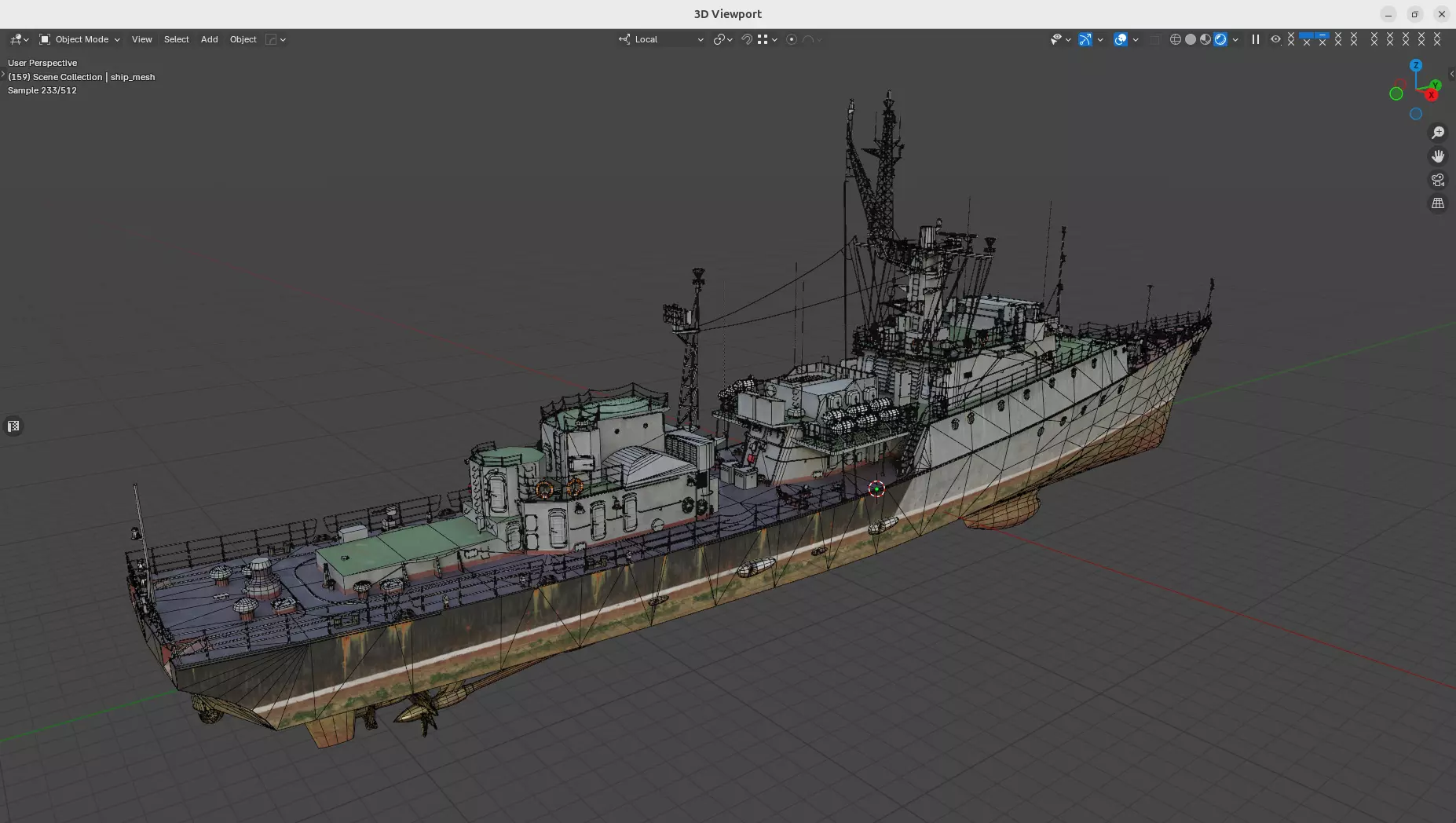Toggle the camera view icon
Screen dimensions: 1456x823
[1438, 180]
